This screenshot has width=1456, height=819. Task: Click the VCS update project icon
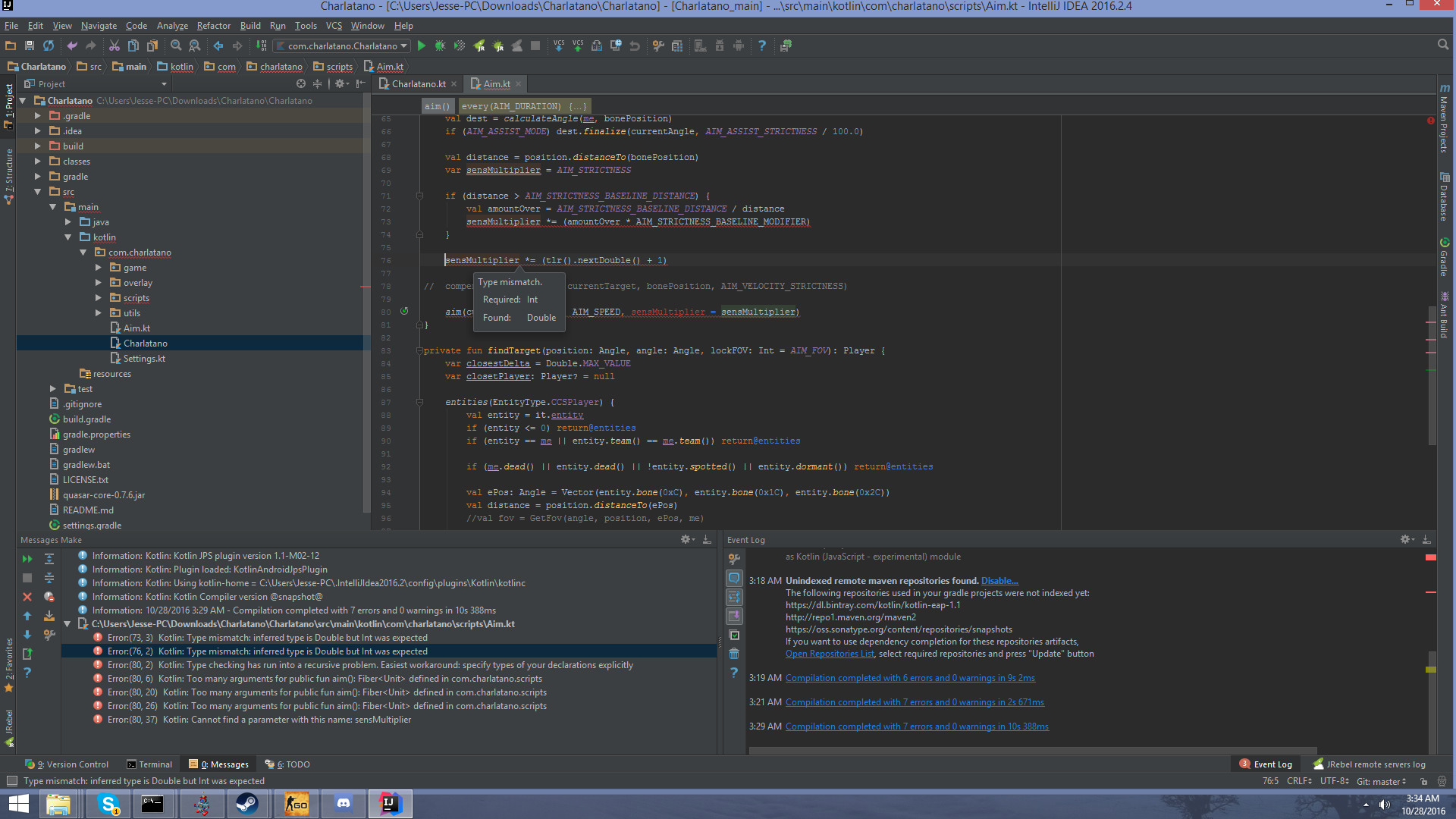tap(559, 45)
